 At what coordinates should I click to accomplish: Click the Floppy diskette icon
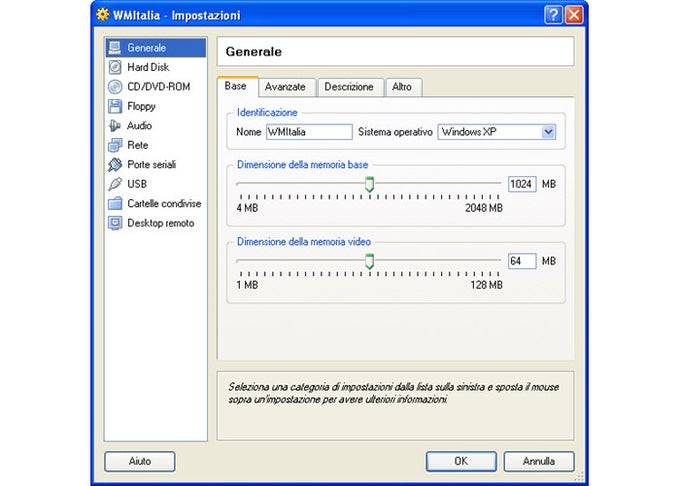pyautogui.click(x=115, y=106)
